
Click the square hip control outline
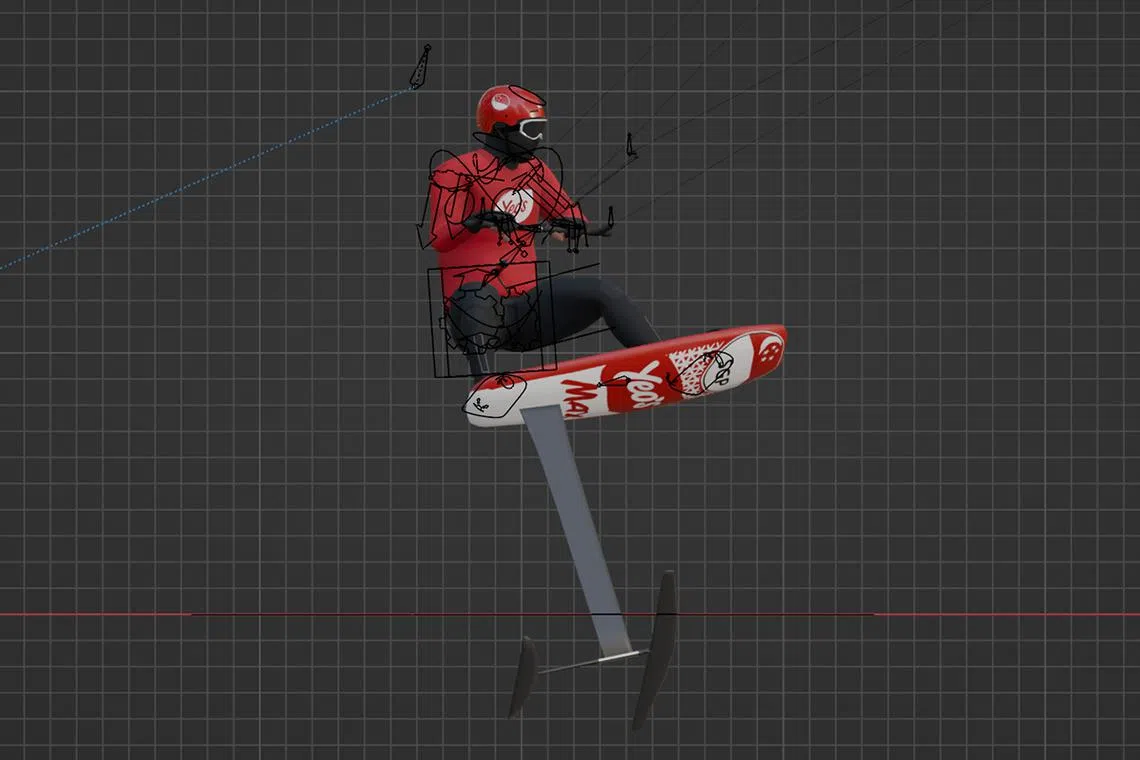[x=489, y=320]
